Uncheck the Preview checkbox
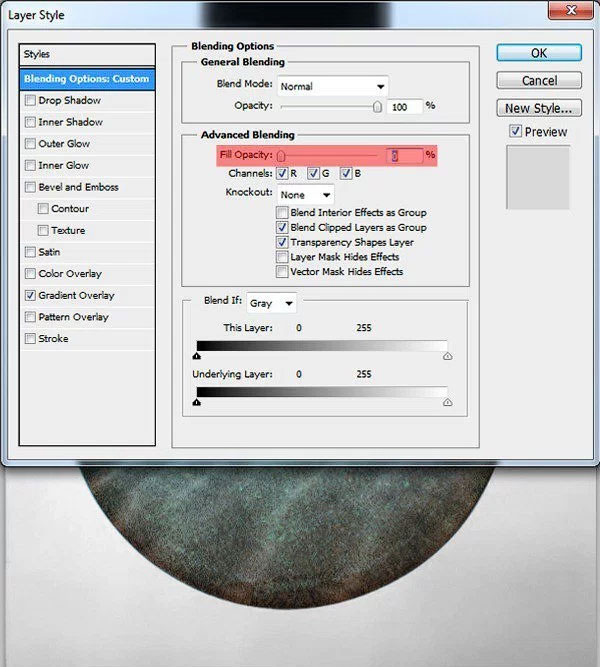The width and height of the screenshot is (600, 667). coord(515,132)
